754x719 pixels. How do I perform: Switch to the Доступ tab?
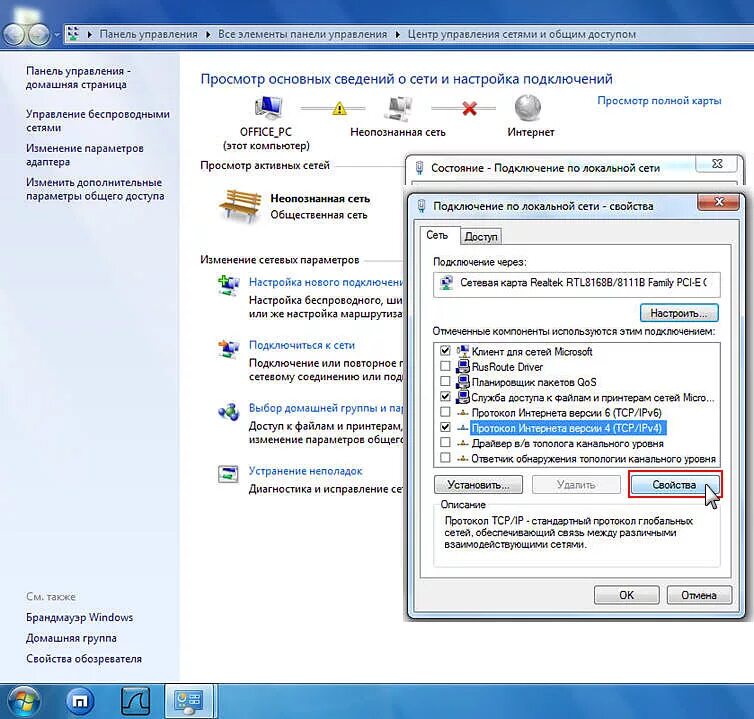(x=481, y=237)
